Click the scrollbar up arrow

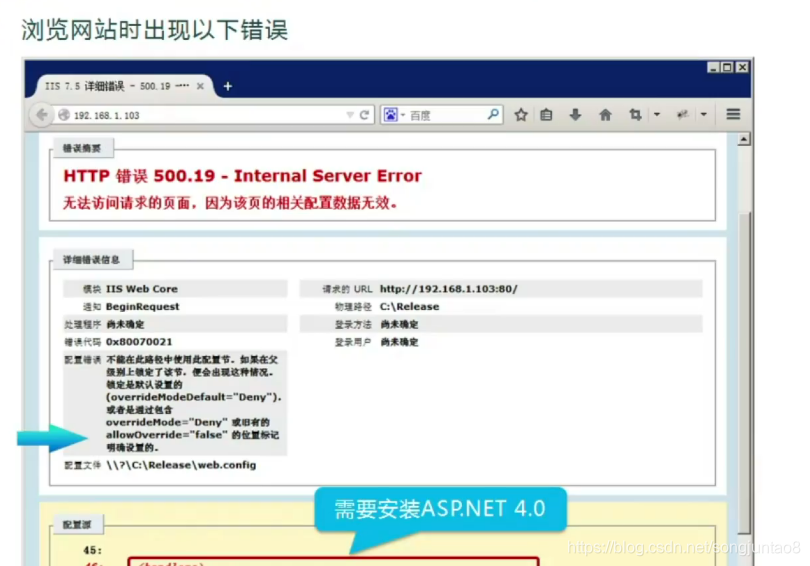[744, 139]
